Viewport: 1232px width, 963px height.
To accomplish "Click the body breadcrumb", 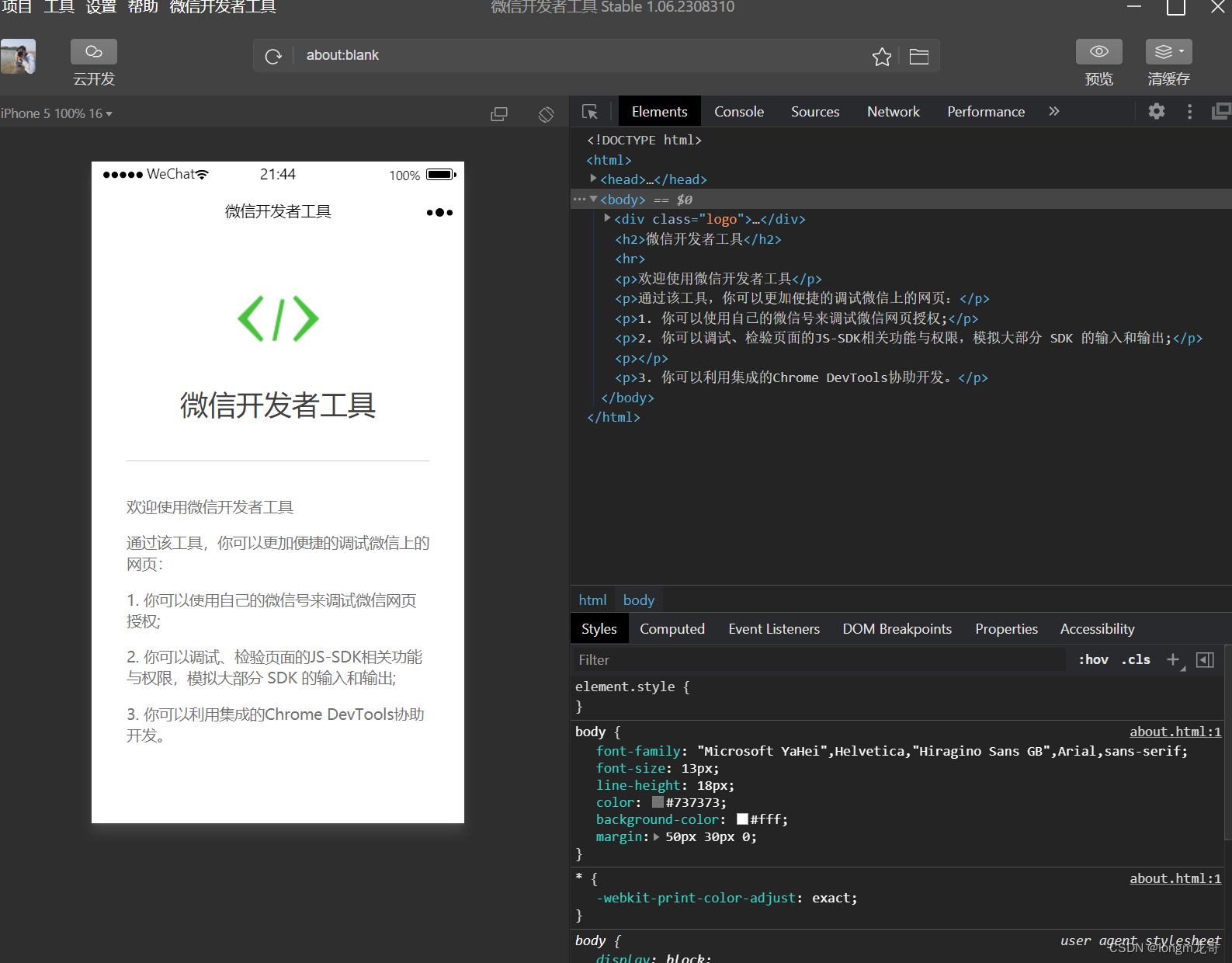I will click(x=638, y=600).
